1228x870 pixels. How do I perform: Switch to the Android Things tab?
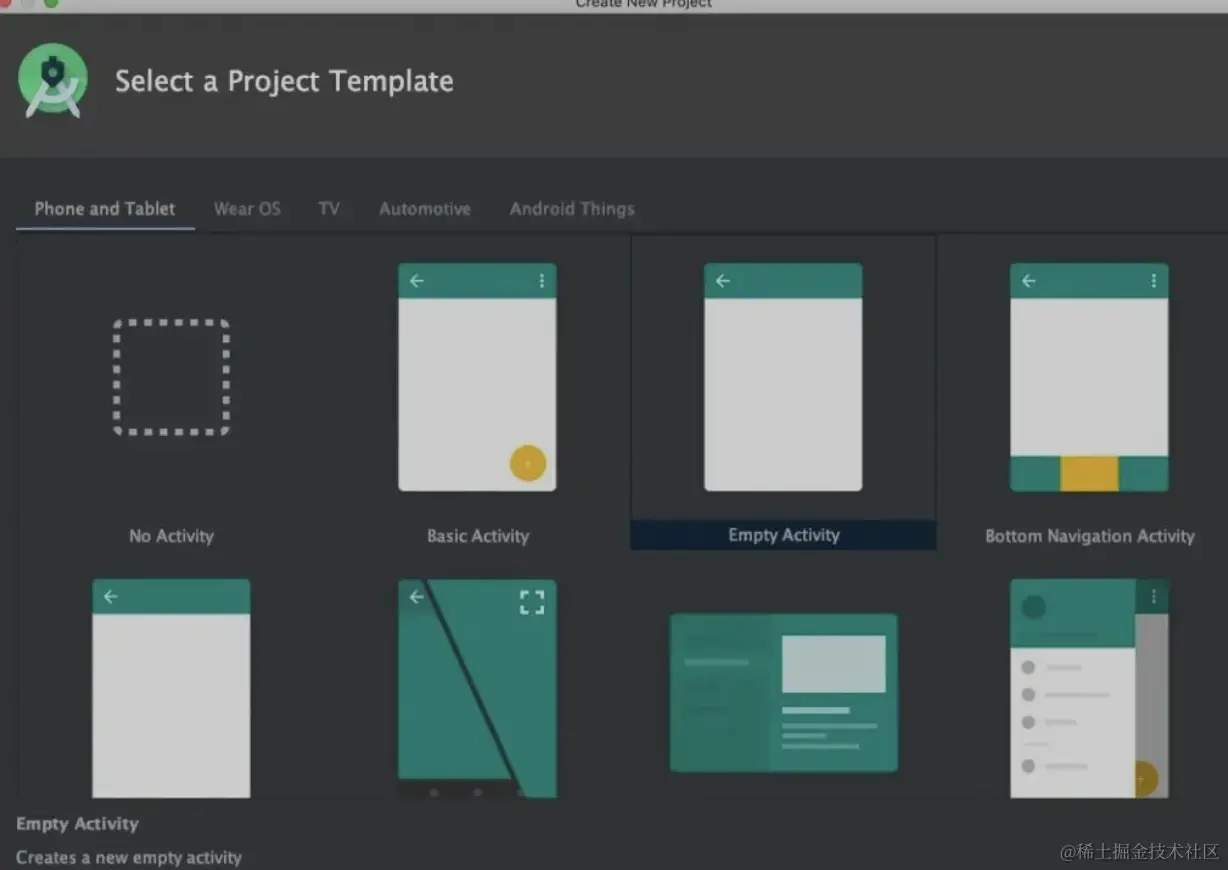572,209
